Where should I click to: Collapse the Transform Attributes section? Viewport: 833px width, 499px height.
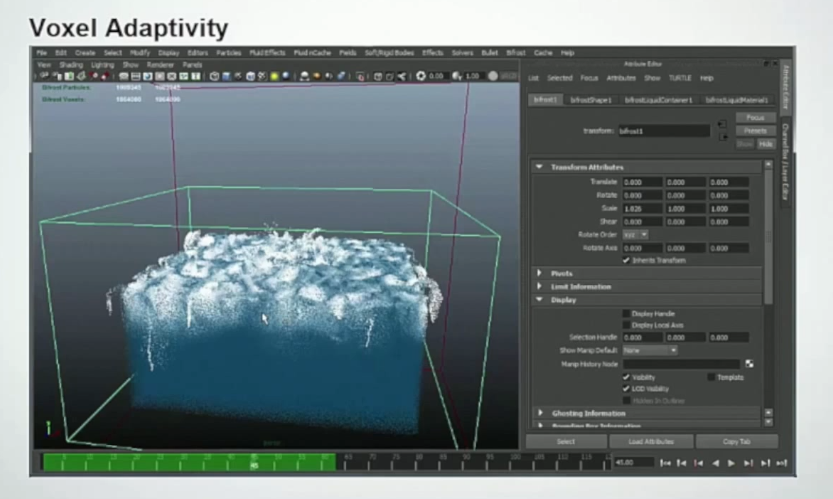click(540, 167)
